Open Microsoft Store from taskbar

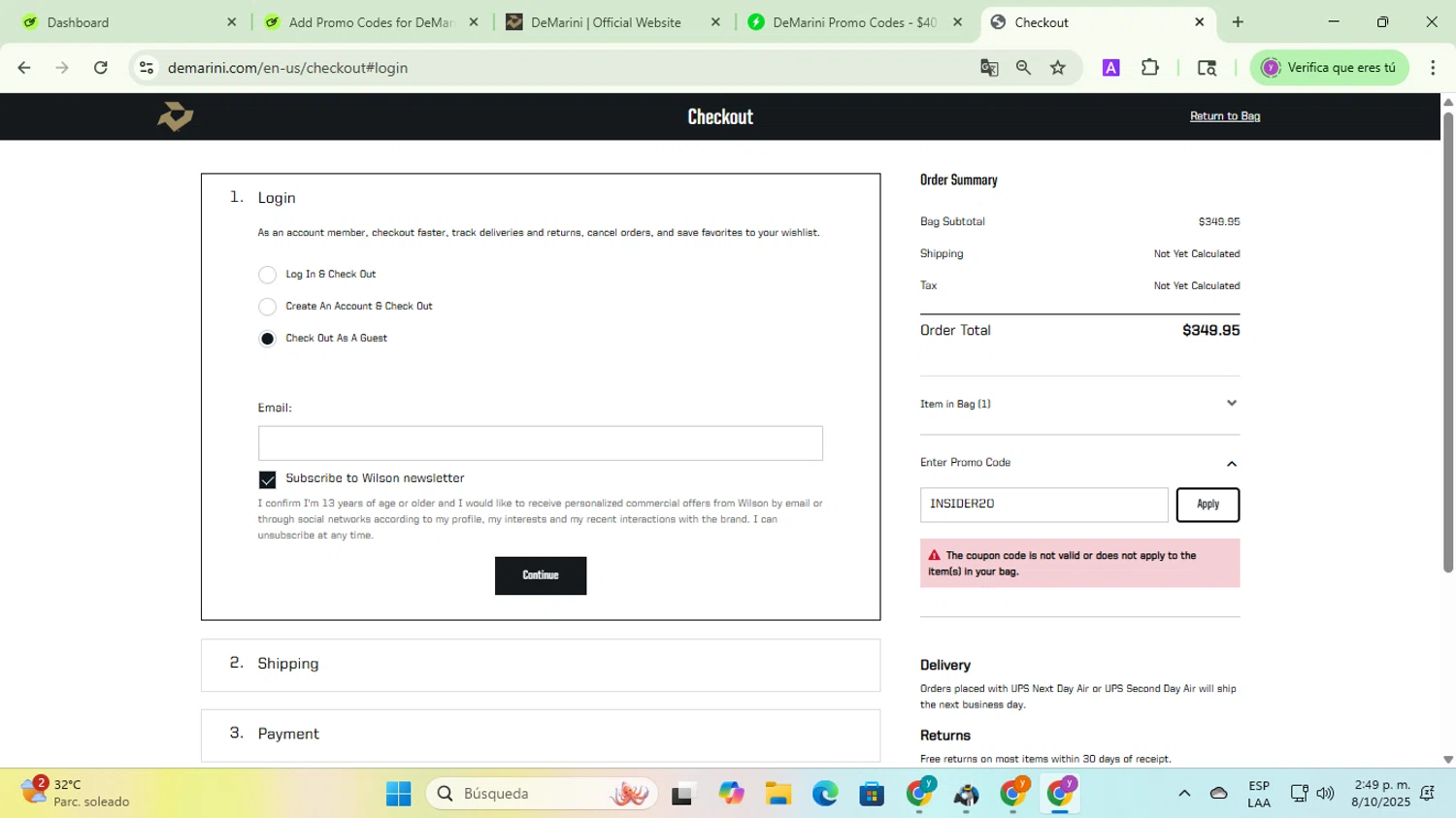[x=872, y=794]
